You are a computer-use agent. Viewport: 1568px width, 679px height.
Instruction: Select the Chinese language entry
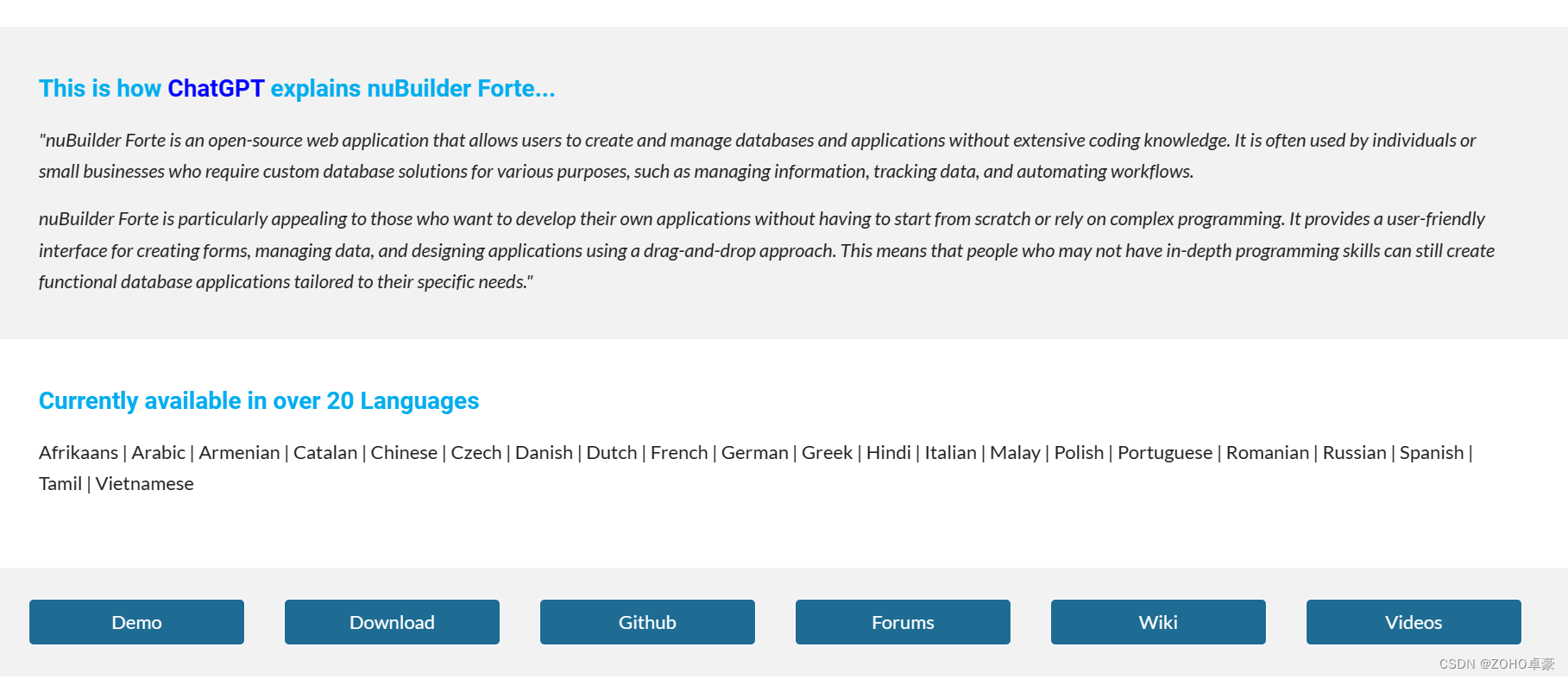tap(404, 453)
